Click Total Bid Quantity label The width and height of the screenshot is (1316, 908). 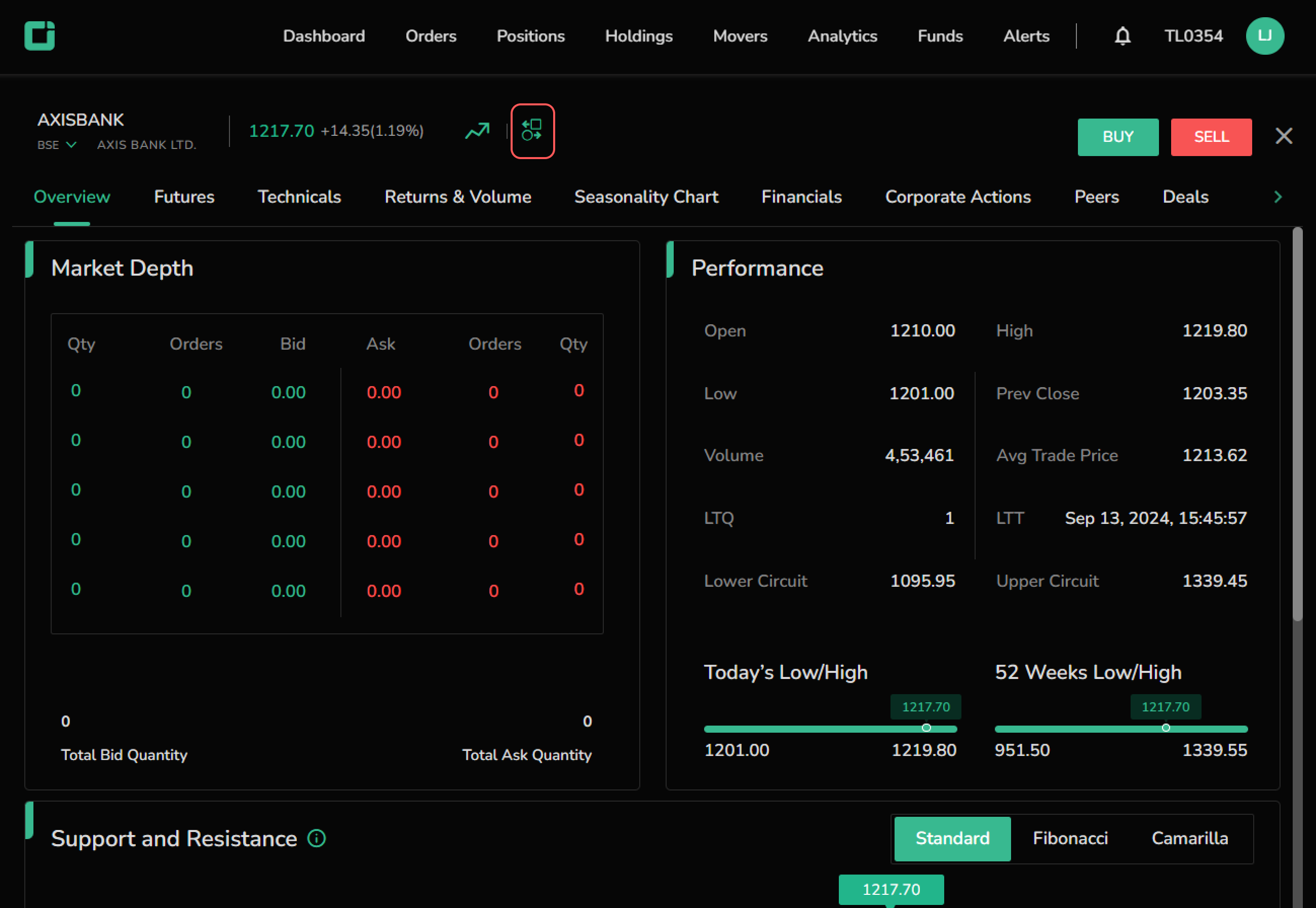(124, 755)
